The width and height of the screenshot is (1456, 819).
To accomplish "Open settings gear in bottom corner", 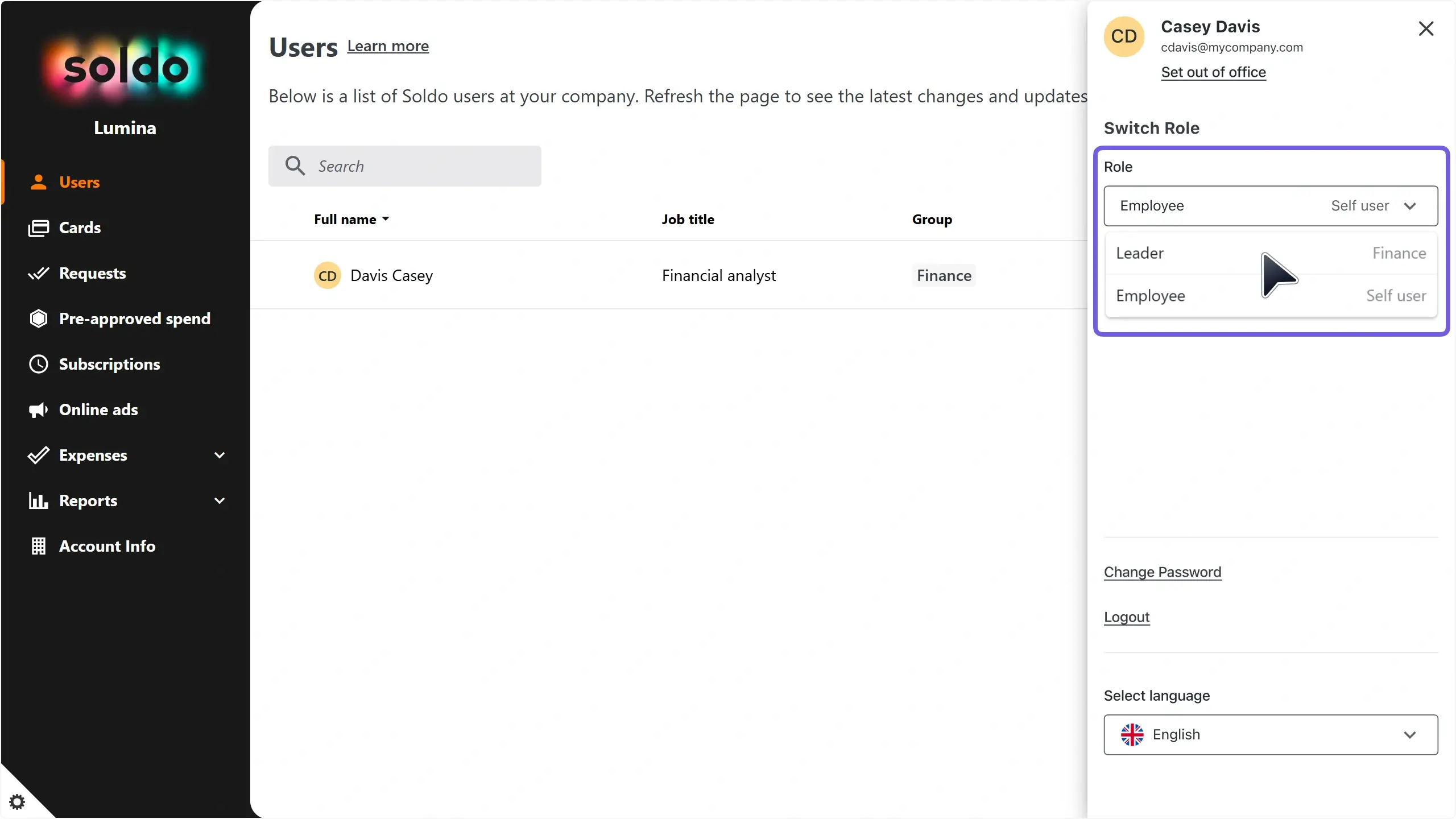I will pos(17,802).
